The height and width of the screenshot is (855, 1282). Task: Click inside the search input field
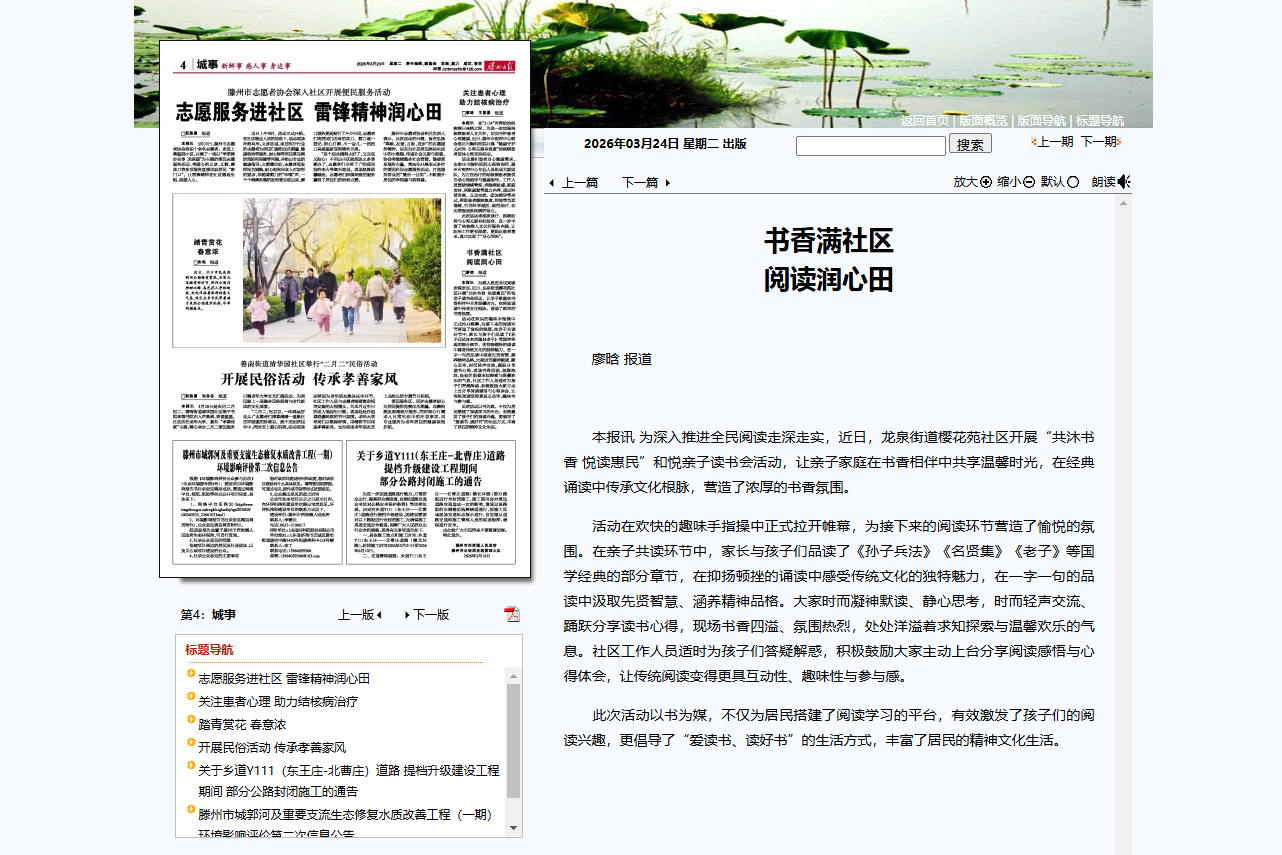868,144
